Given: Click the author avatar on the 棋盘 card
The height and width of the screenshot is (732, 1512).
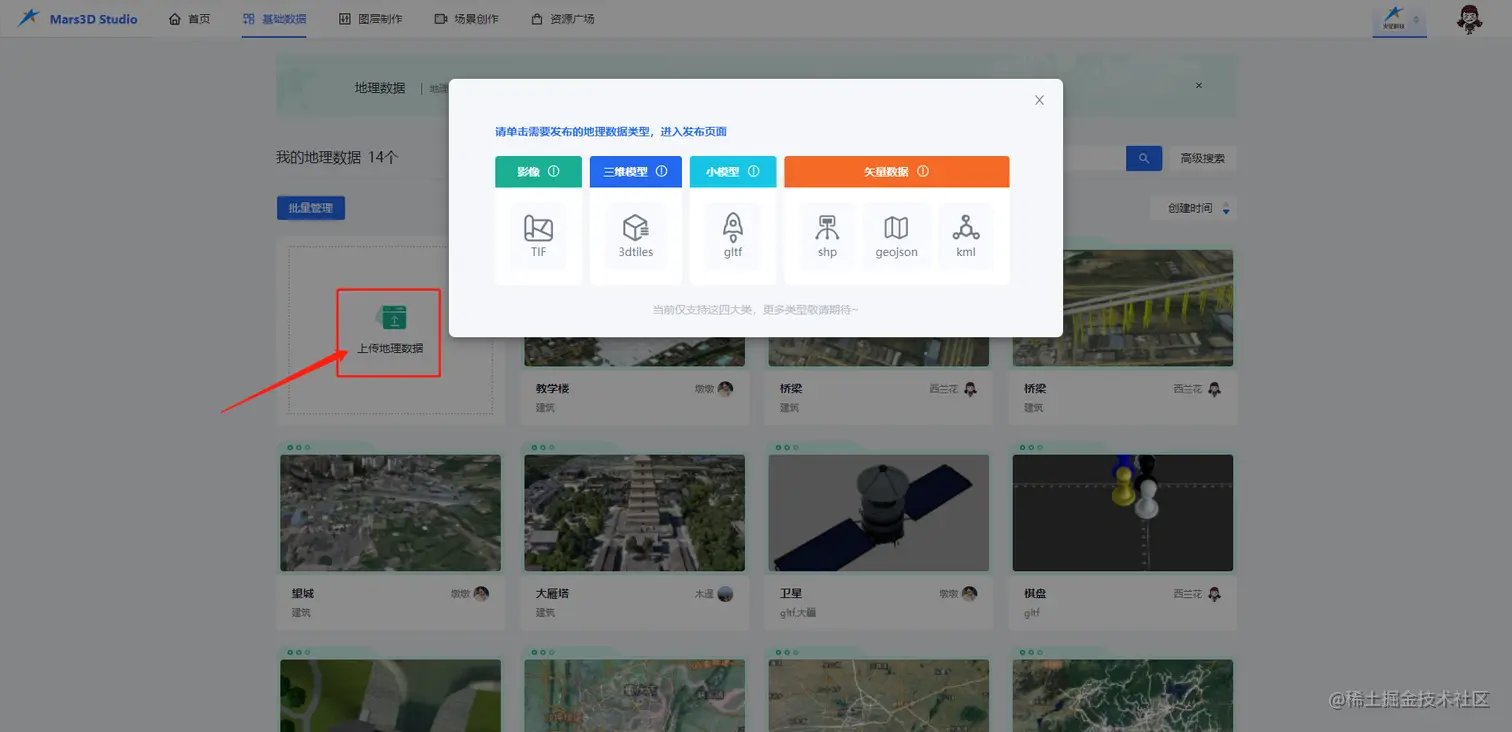Looking at the screenshot, I should click(1214, 594).
